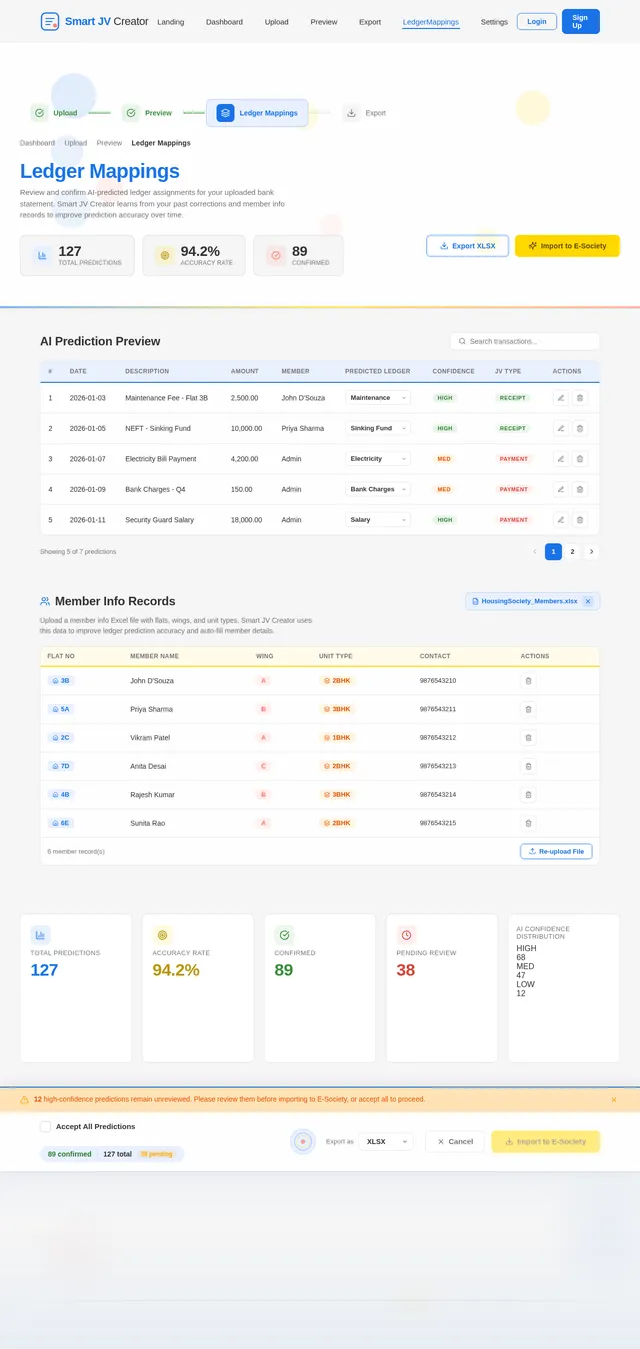Select predictions page 1
This screenshot has height=1349, width=640.
pos(553,551)
